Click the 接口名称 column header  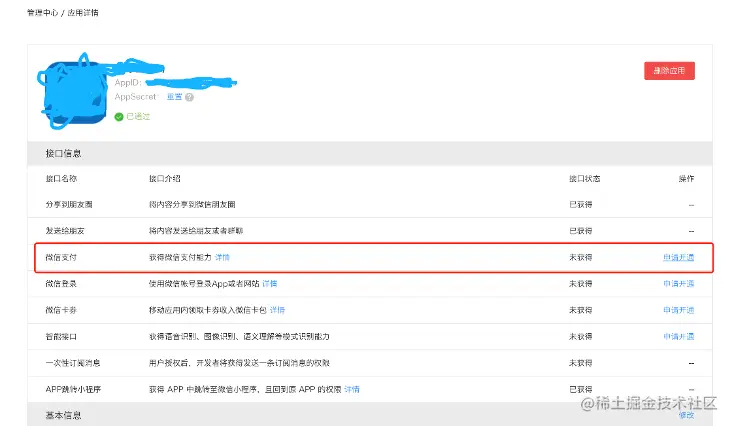[61, 179]
